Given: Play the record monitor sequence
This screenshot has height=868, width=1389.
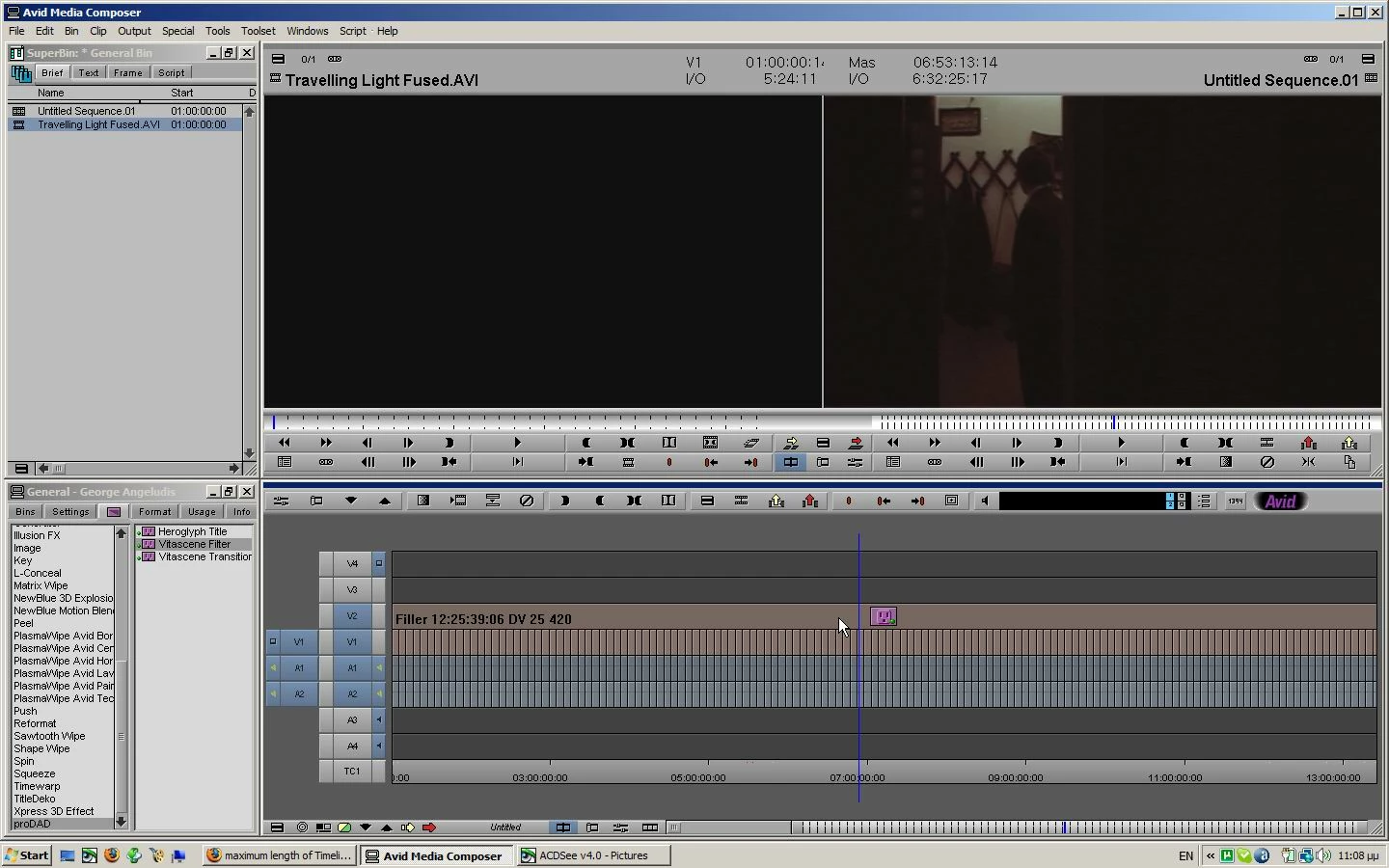Looking at the screenshot, I should coord(1121,443).
